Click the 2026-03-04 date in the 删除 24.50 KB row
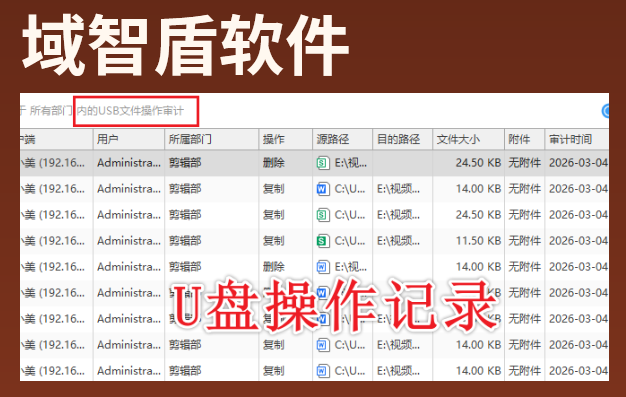Image resolution: width=626 pixels, height=397 pixels. 578,163
